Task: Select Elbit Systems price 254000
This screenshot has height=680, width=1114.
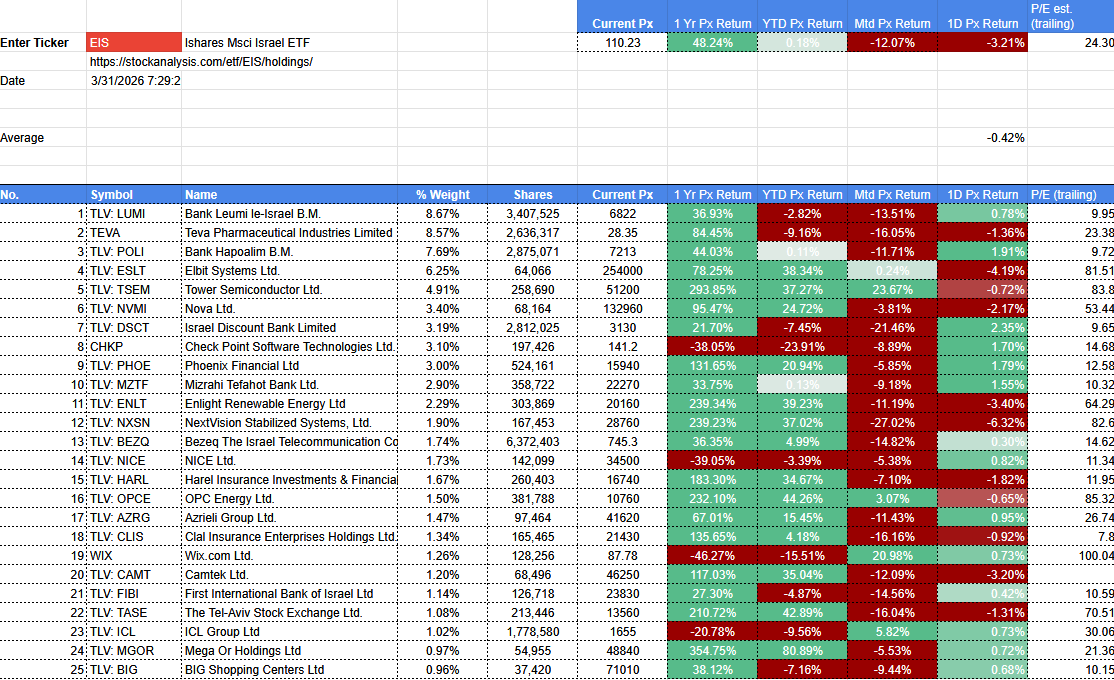Action: (622, 271)
